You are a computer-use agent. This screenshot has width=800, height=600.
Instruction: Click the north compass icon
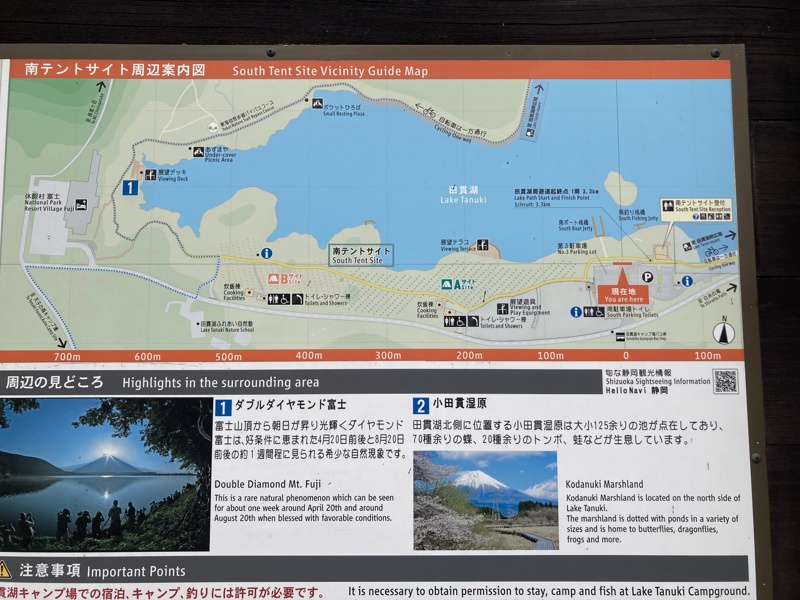[x=723, y=332]
